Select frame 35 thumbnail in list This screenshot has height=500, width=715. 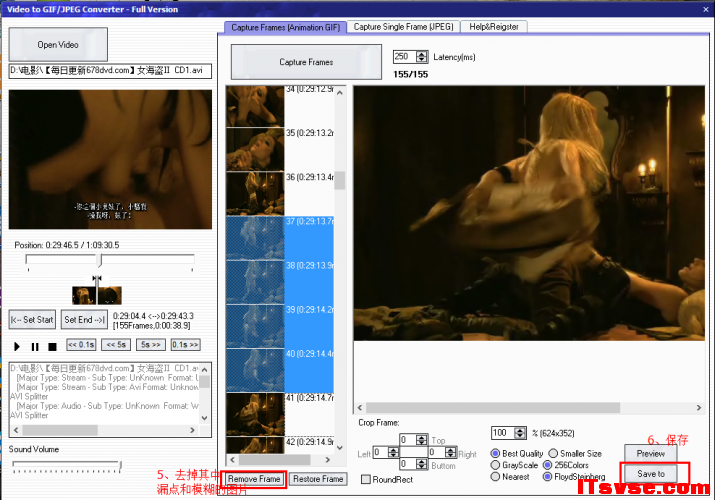255,149
